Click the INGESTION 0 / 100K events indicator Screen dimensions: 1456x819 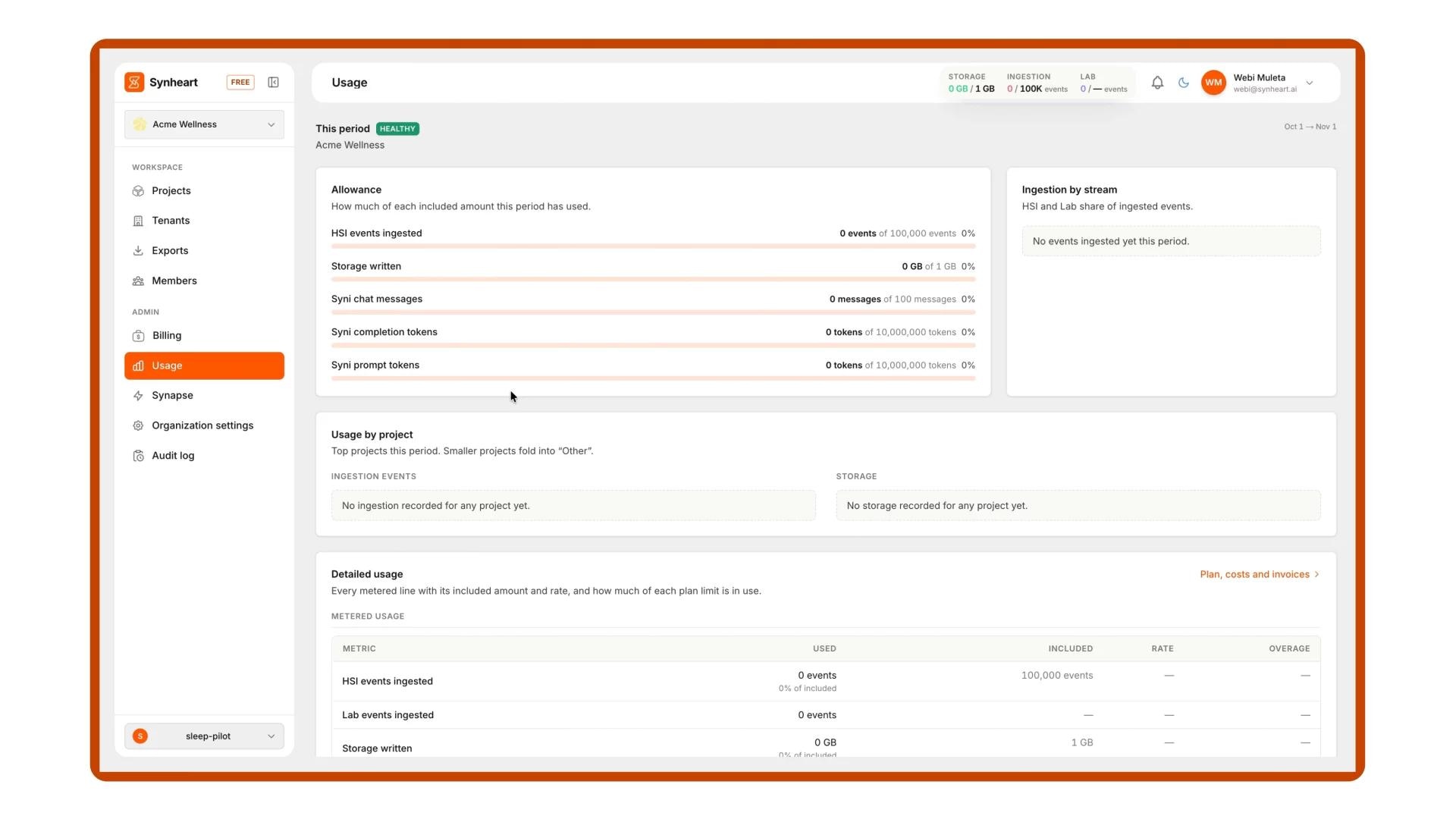pyautogui.click(x=1037, y=83)
